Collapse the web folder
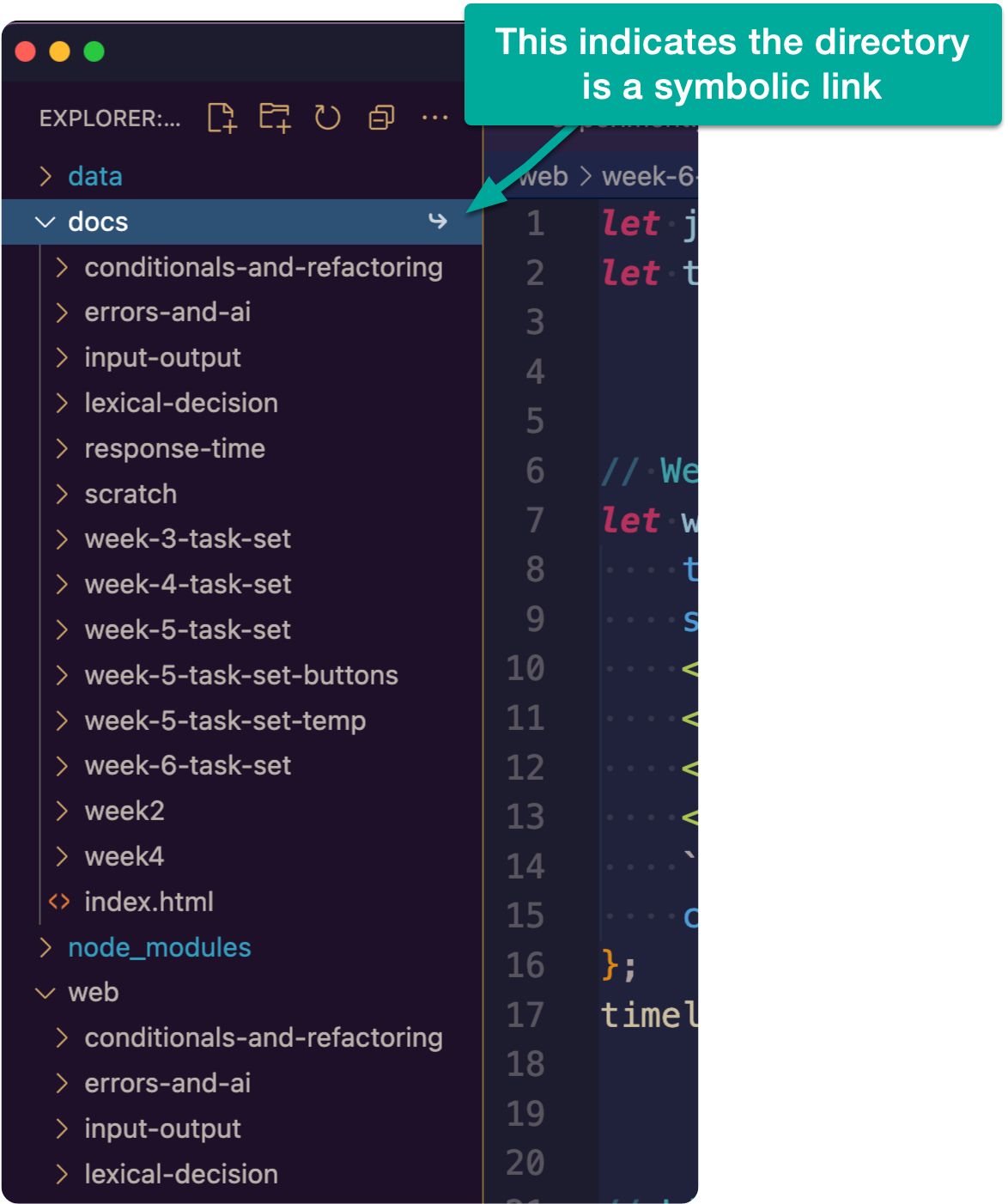This screenshot has height=1204, width=1008. pyautogui.click(x=45, y=993)
